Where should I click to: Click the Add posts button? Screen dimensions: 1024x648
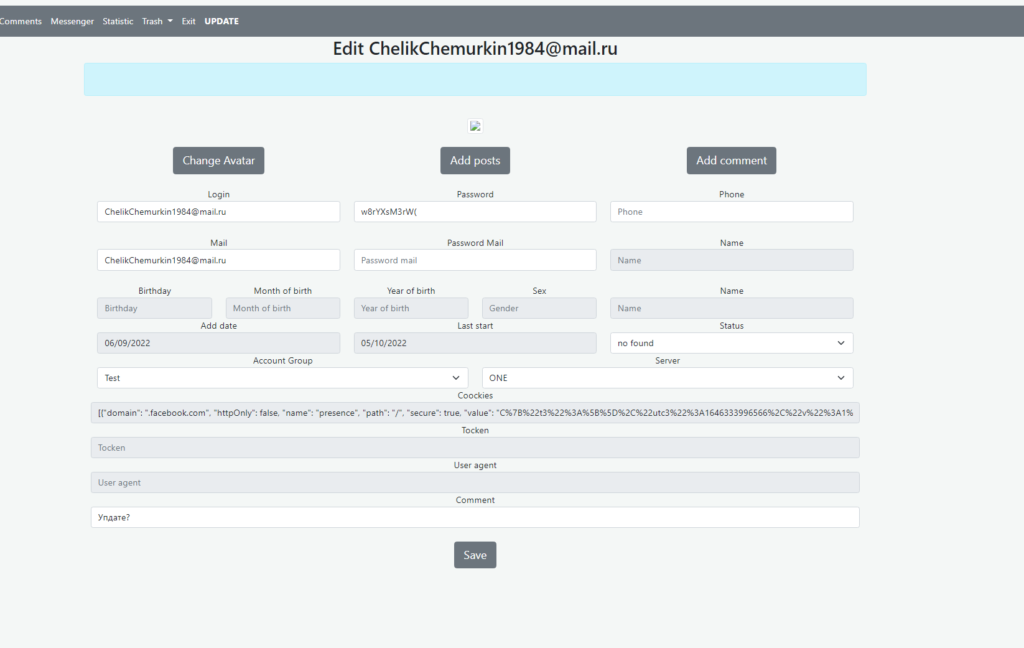475,161
